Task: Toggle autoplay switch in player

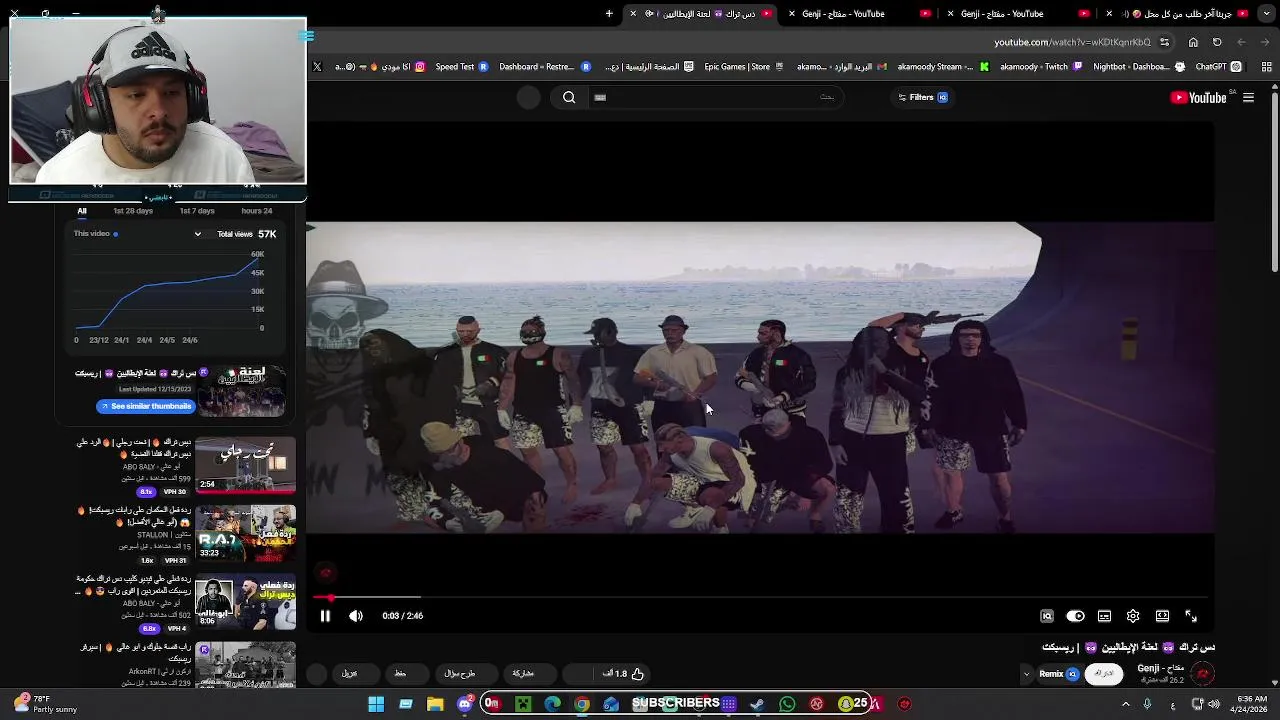Action: click(x=1075, y=616)
